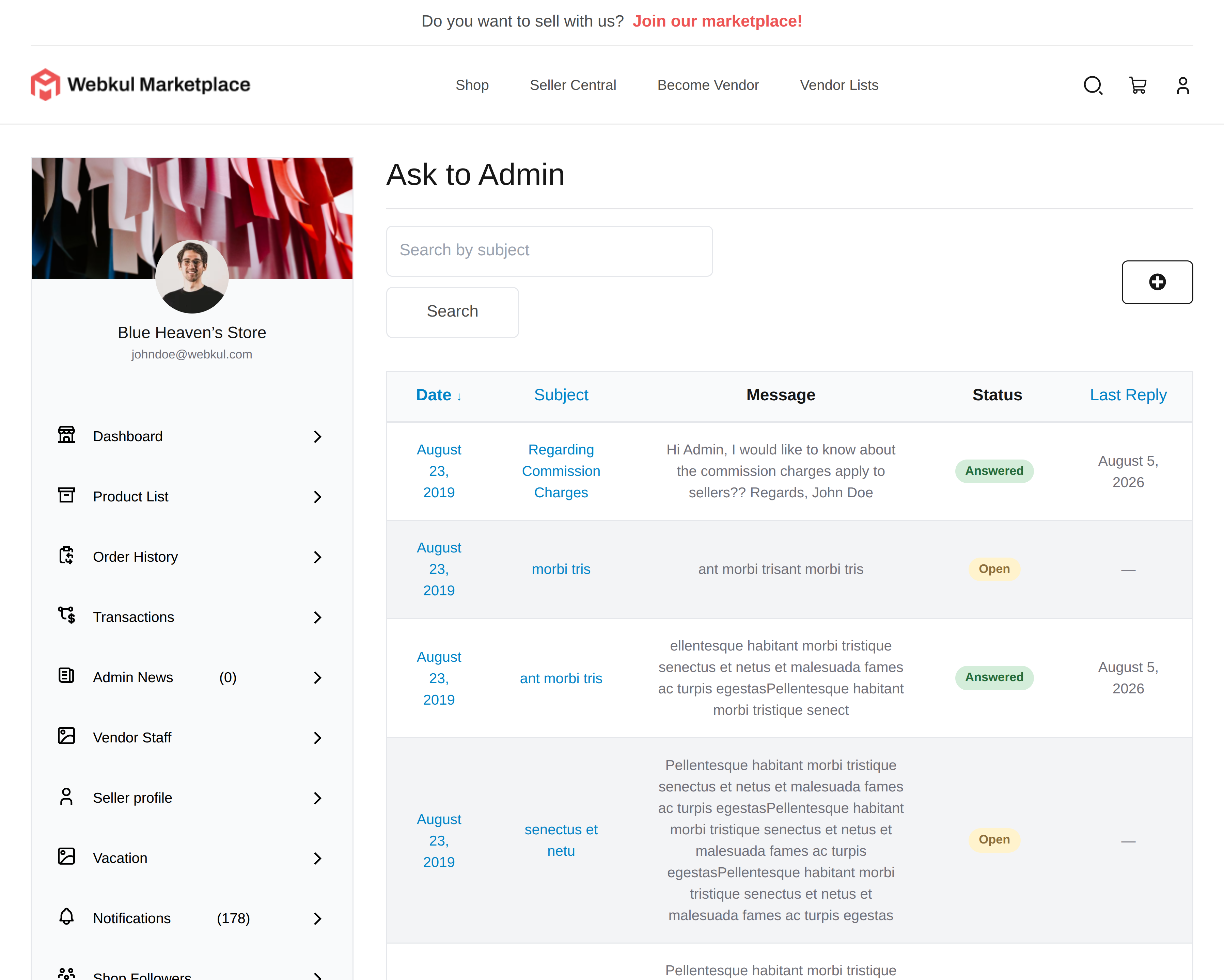This screenshot has width=1224, height=980.
Task: Click 'August 5, 2026' in Commission Charges row
Action: coord(1128,471)
